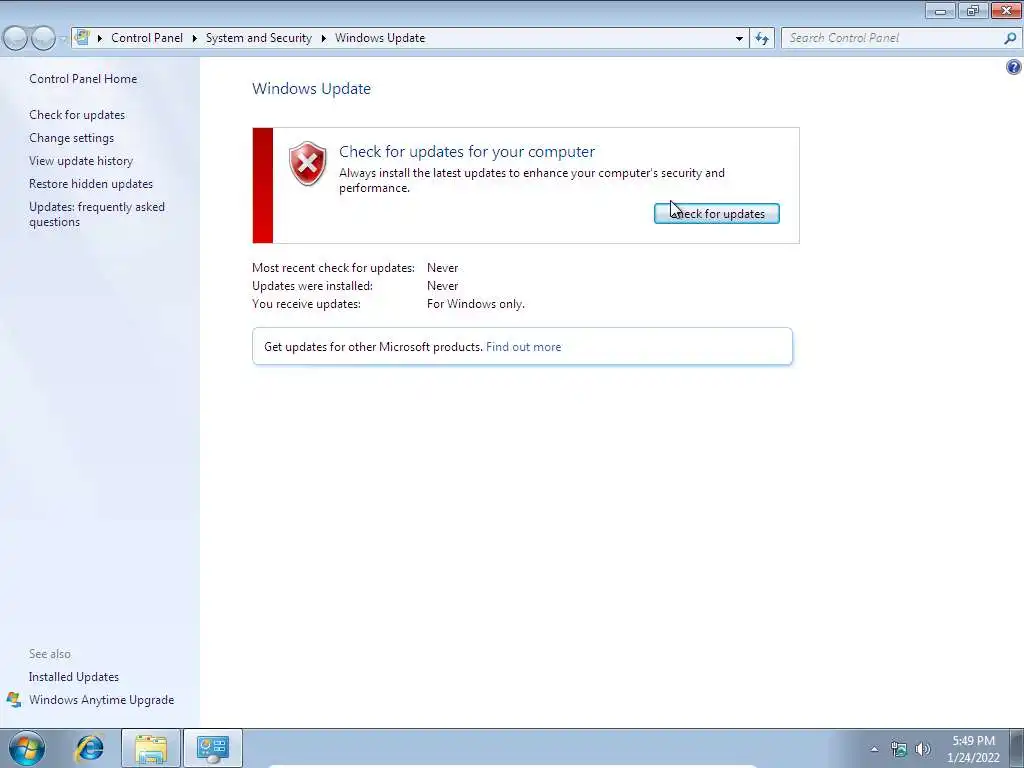1024x768 pixels.
Task: Minimize the Control Panel window
Action: [940, 10]
